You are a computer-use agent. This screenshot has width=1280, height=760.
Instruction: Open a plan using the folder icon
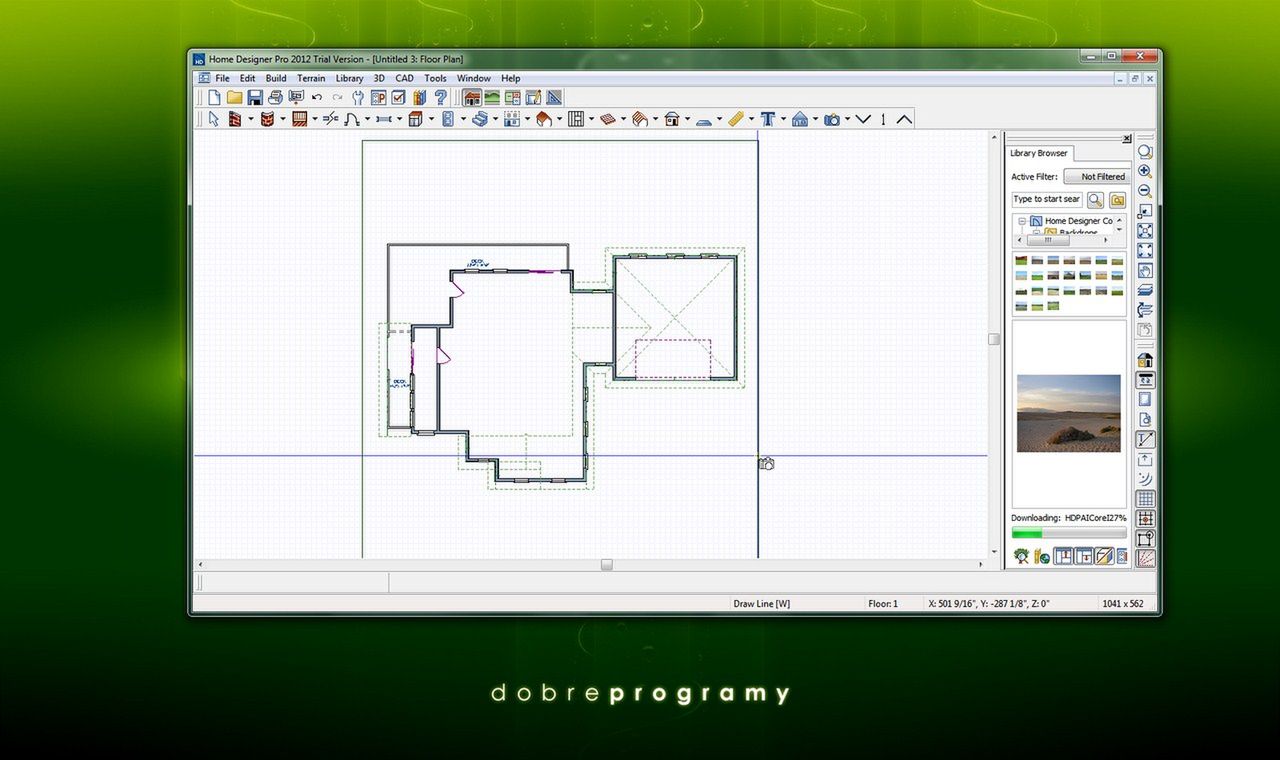[234, 97]
